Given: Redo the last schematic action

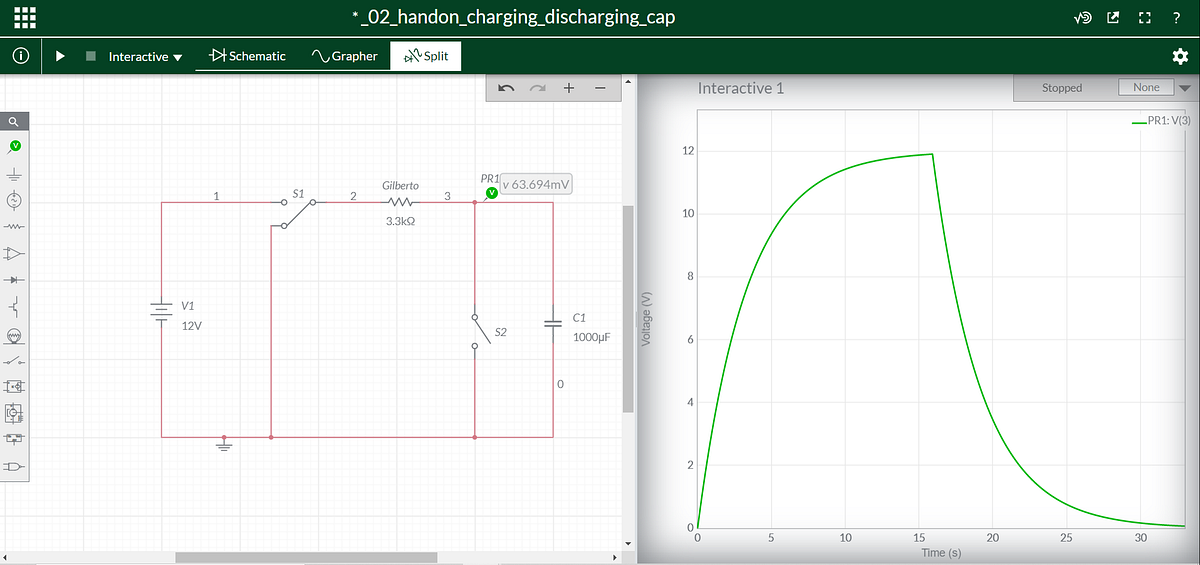Looking at the screenshot, I should (538, 88).
